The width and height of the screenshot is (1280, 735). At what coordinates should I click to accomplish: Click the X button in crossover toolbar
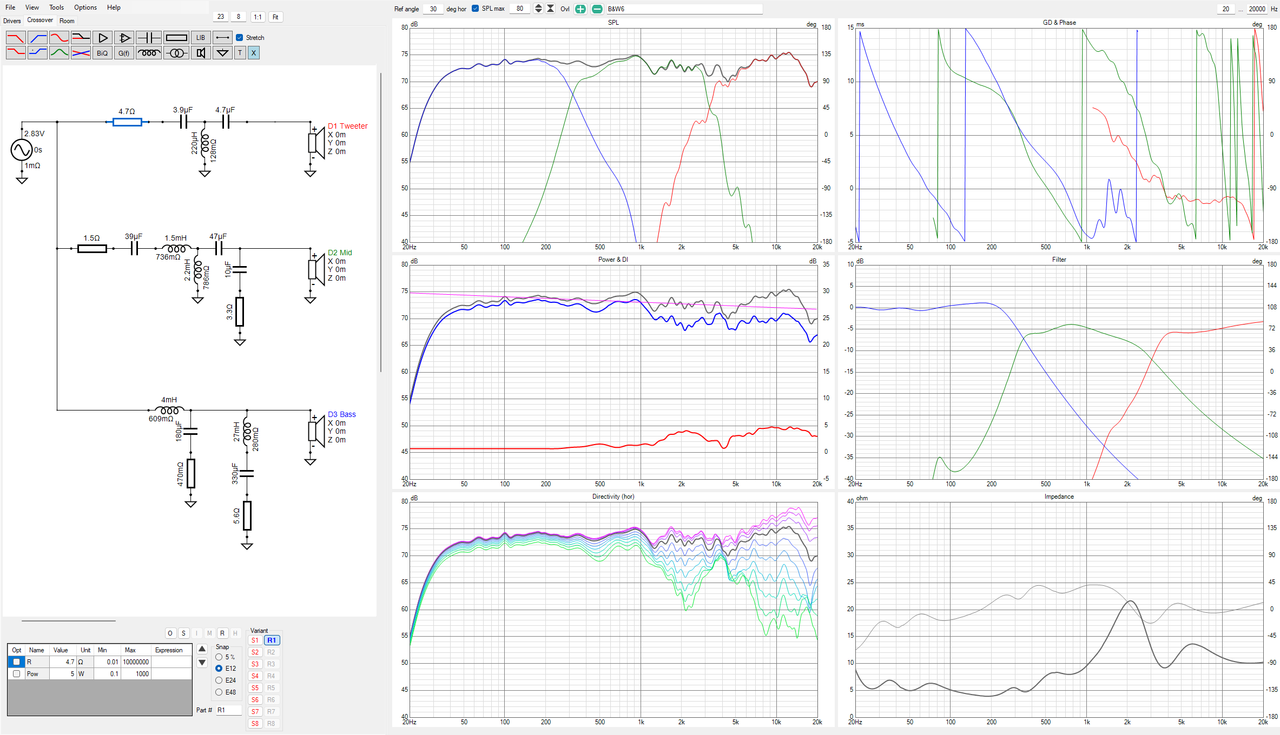(253, 52)
